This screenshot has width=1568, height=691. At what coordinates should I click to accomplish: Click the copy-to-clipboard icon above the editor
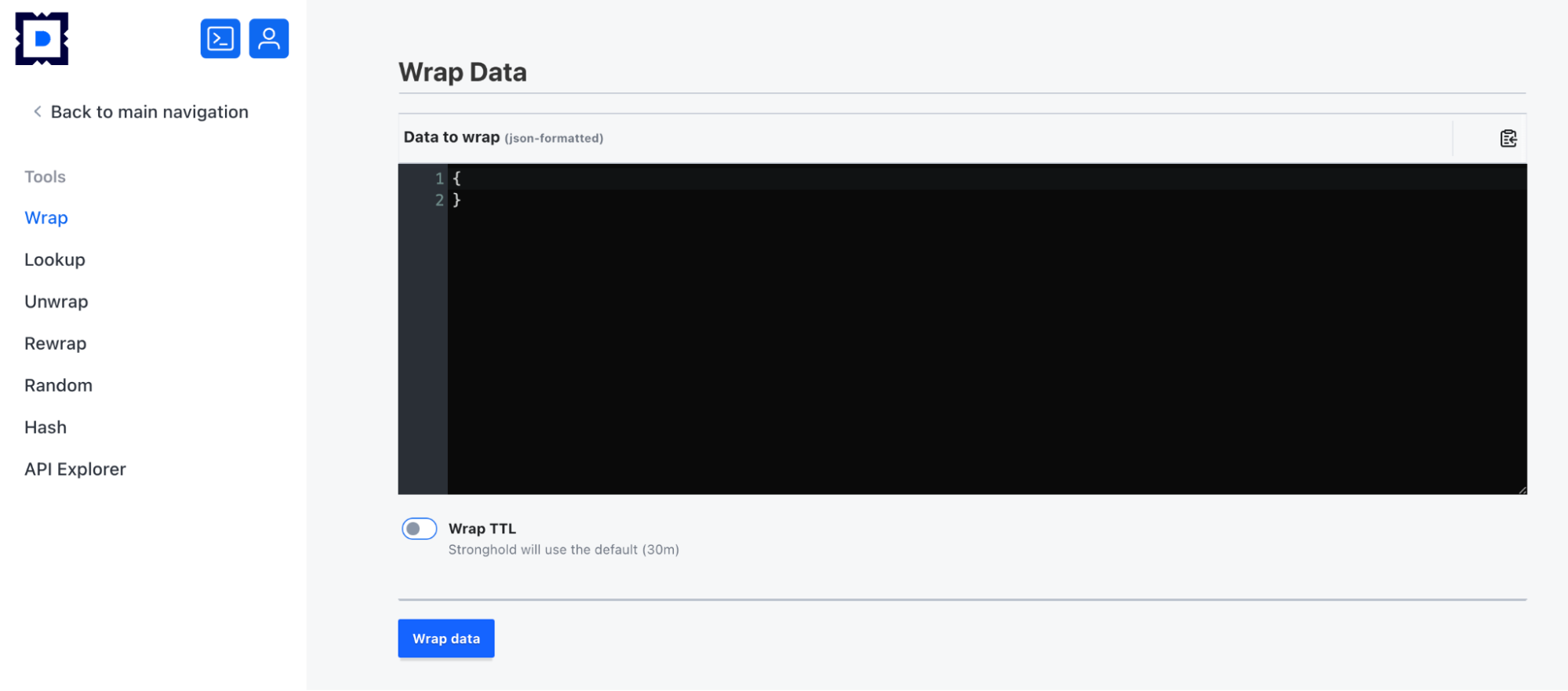point(1508,139)
